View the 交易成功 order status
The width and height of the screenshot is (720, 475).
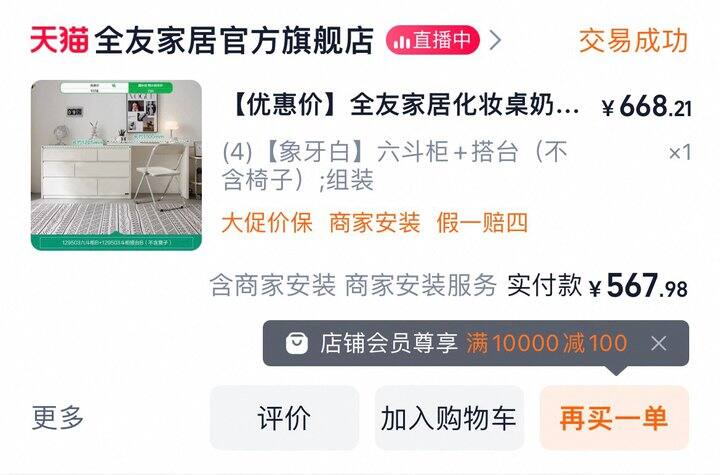tap(633, 41)
